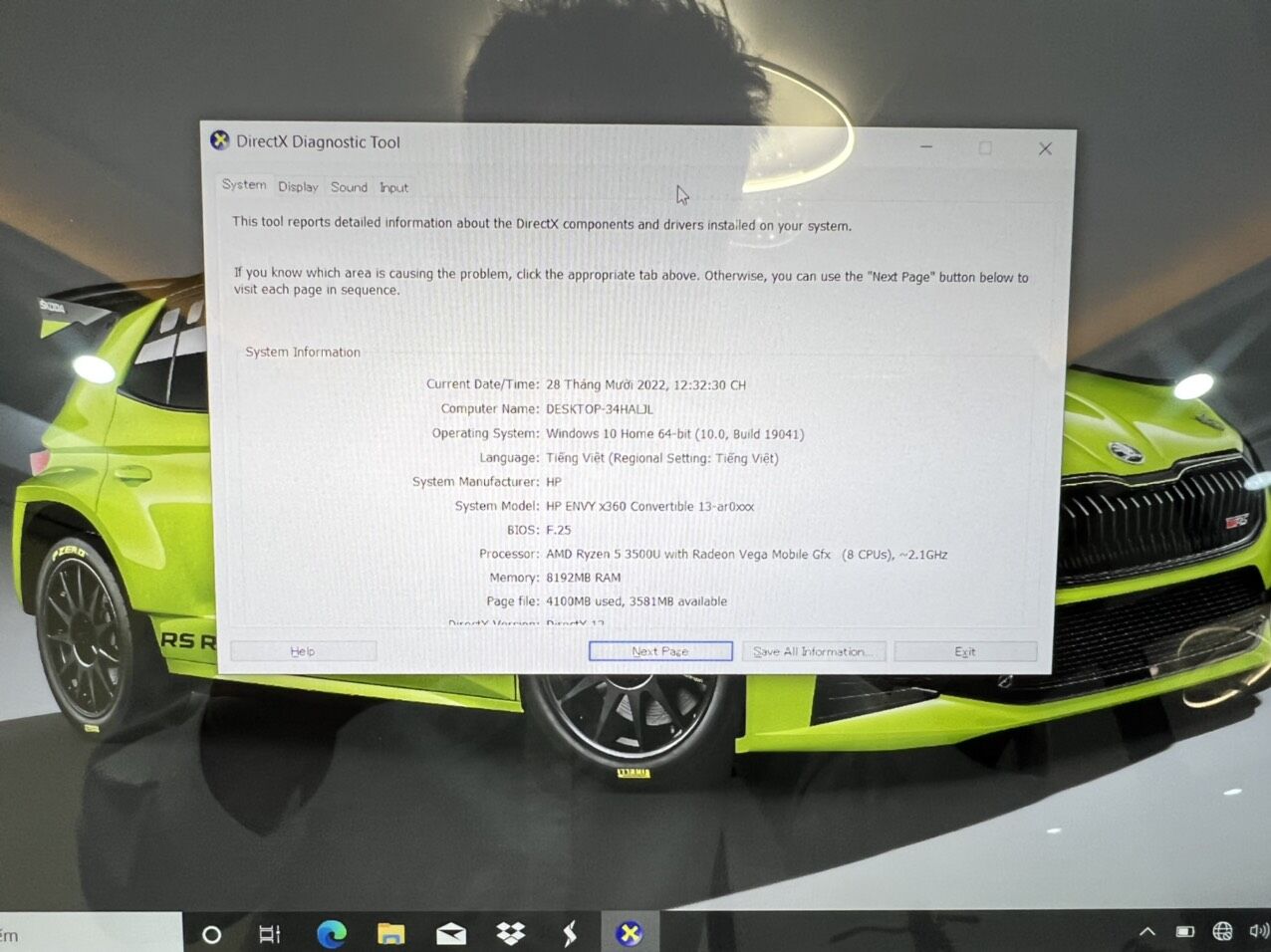
Task: Select BIOS value F.25
Action: 558,531
